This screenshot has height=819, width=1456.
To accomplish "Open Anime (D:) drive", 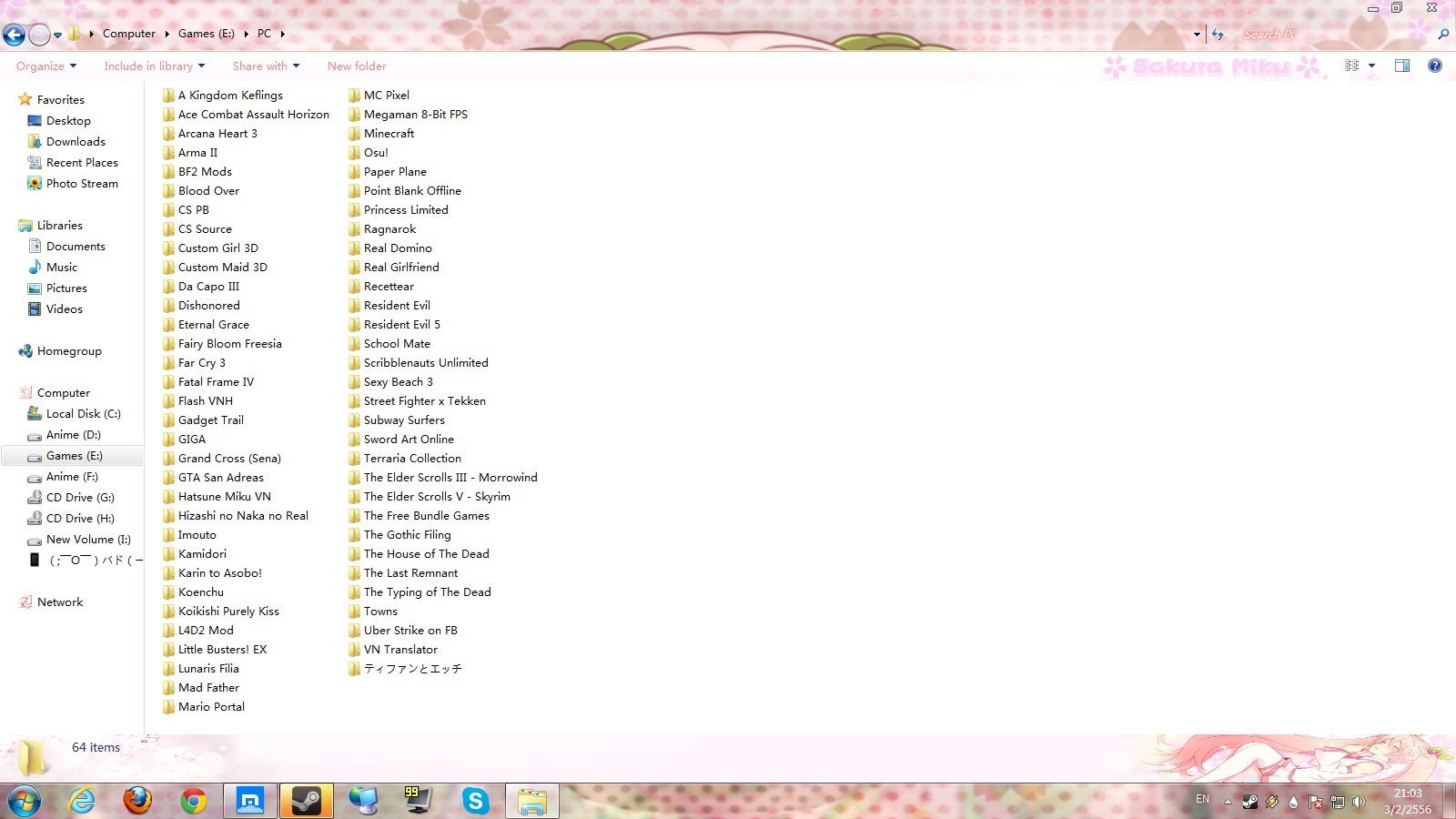I will [x=73, y=435].
